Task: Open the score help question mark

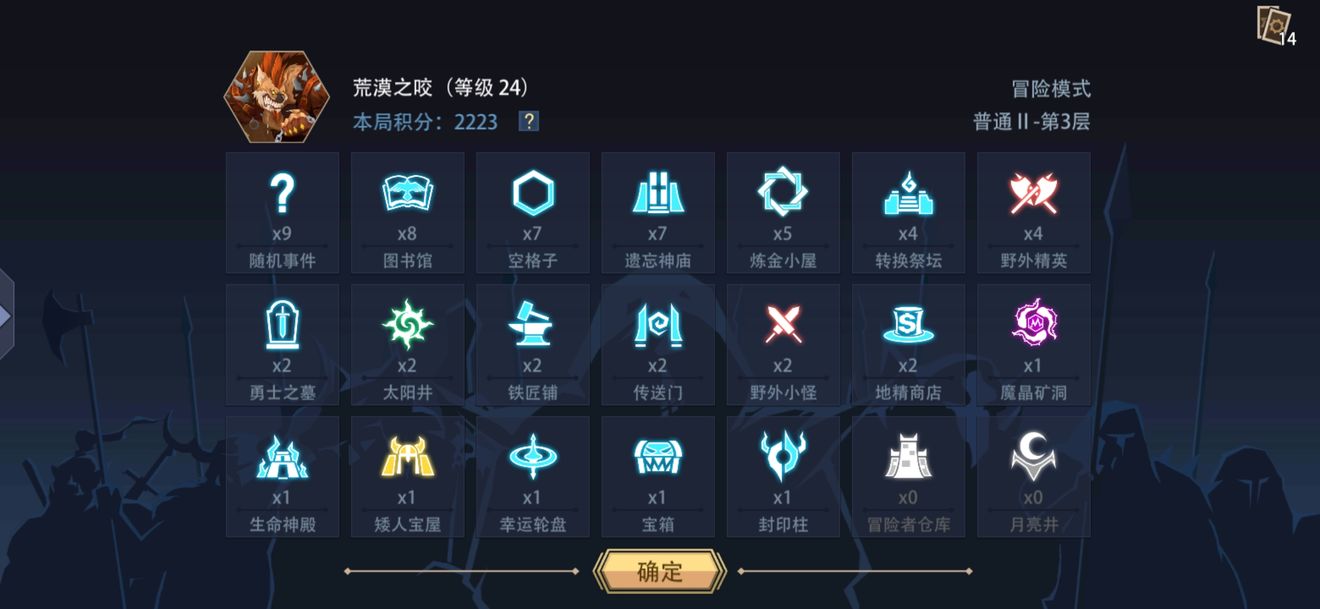Action: coord(529,122)
